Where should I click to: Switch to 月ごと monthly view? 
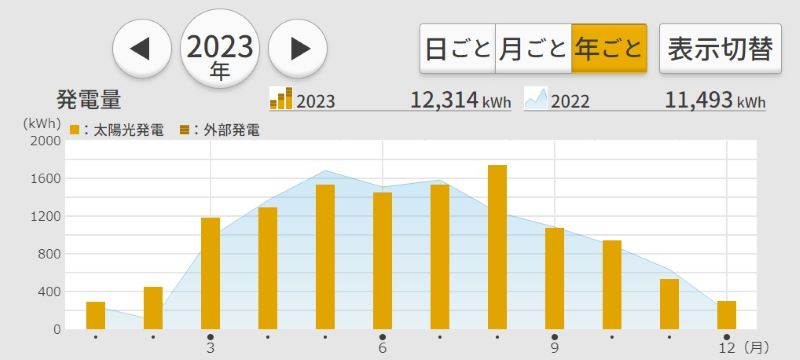533,48
